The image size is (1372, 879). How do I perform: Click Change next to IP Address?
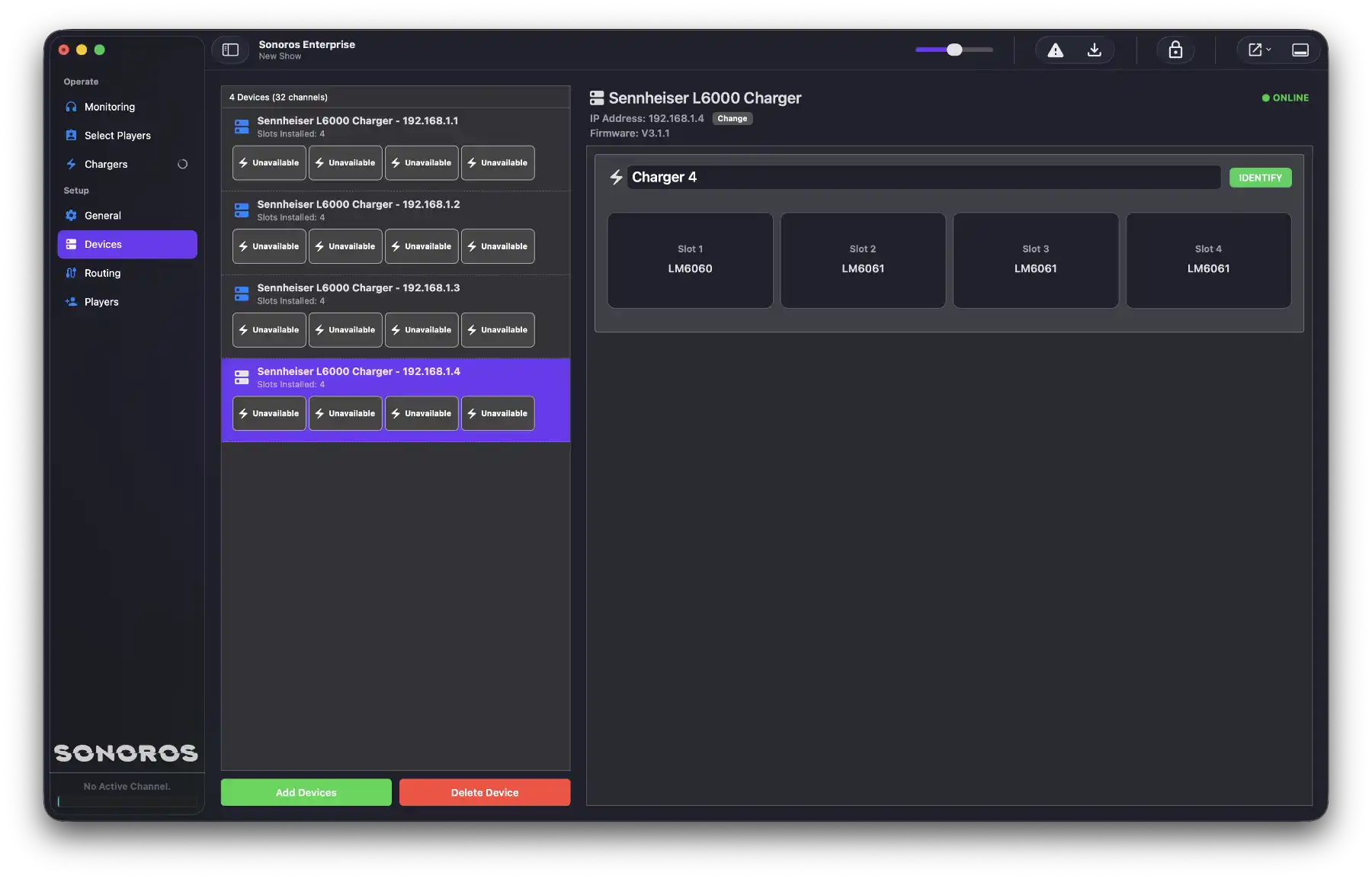point(732,119)
